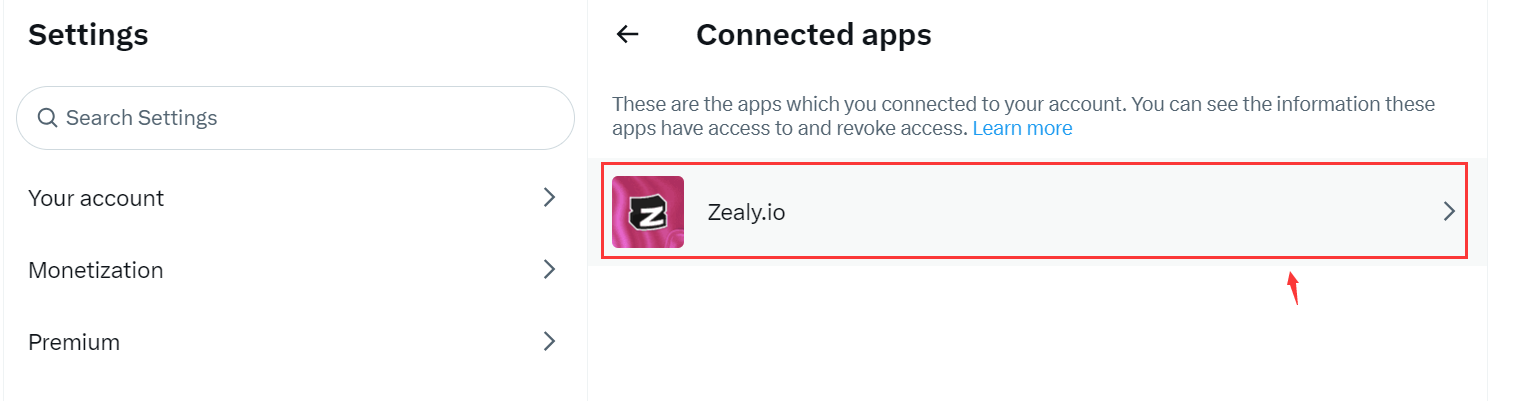Follow the Learn more link
The image size is (1524, 401).
(1022, 129)
